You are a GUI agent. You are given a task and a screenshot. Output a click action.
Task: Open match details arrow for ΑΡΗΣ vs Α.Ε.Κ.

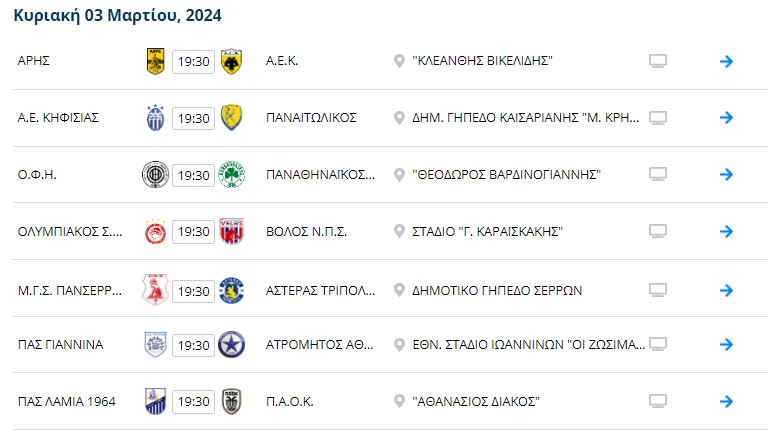click(x=727, y=61)
